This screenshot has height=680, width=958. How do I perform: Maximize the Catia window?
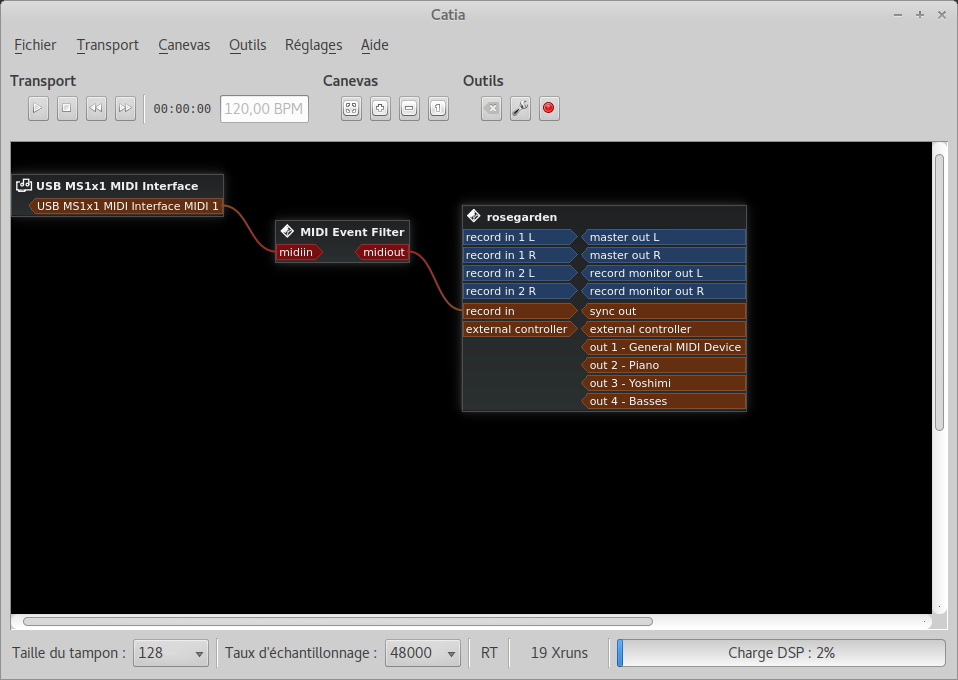[920, 15]
